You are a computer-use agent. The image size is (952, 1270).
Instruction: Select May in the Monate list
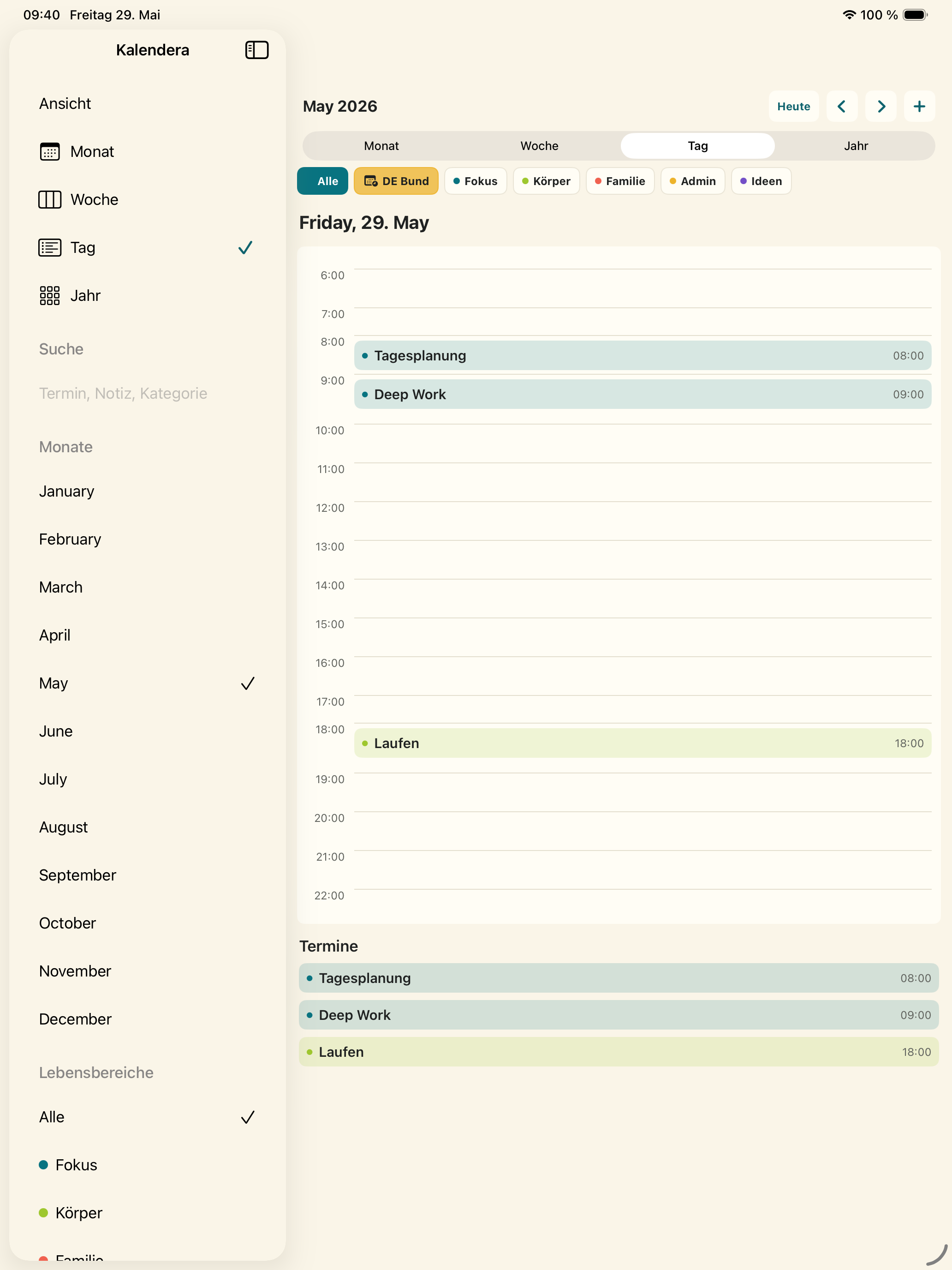[x=148, y=683]
